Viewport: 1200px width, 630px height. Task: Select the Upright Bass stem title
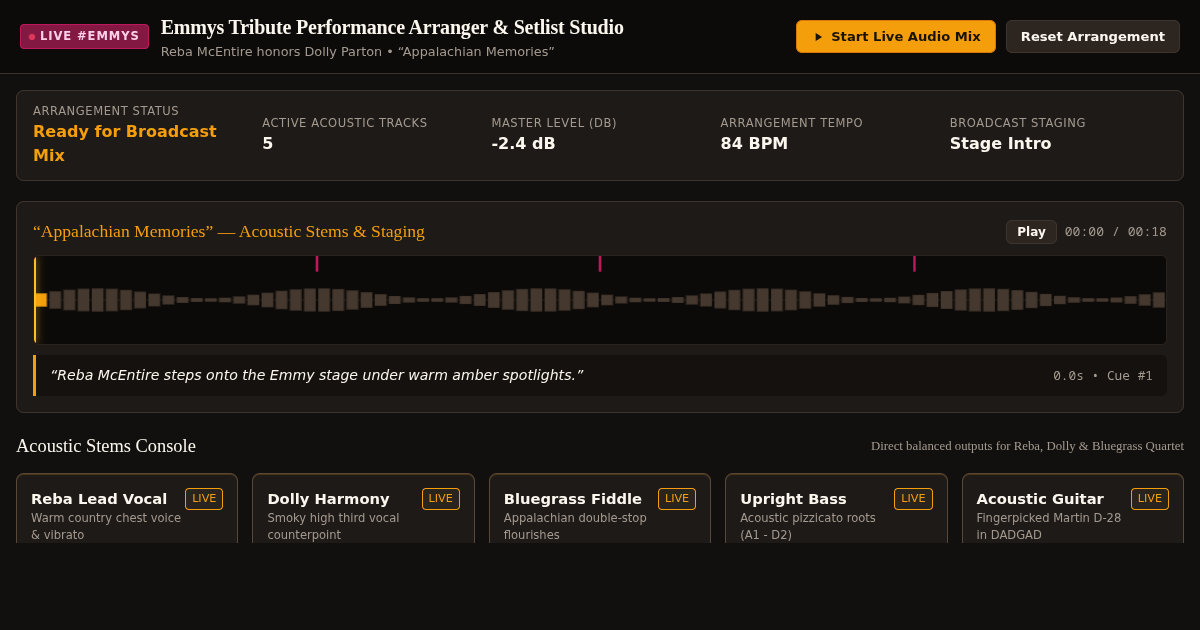click(793, 499)
